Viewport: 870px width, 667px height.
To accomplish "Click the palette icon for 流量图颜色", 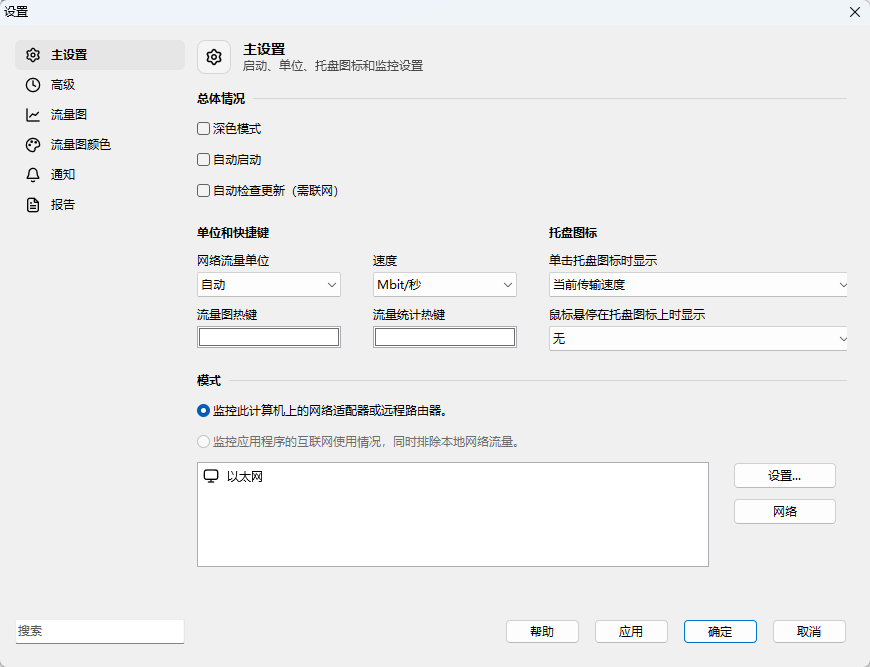I will 33,145.
